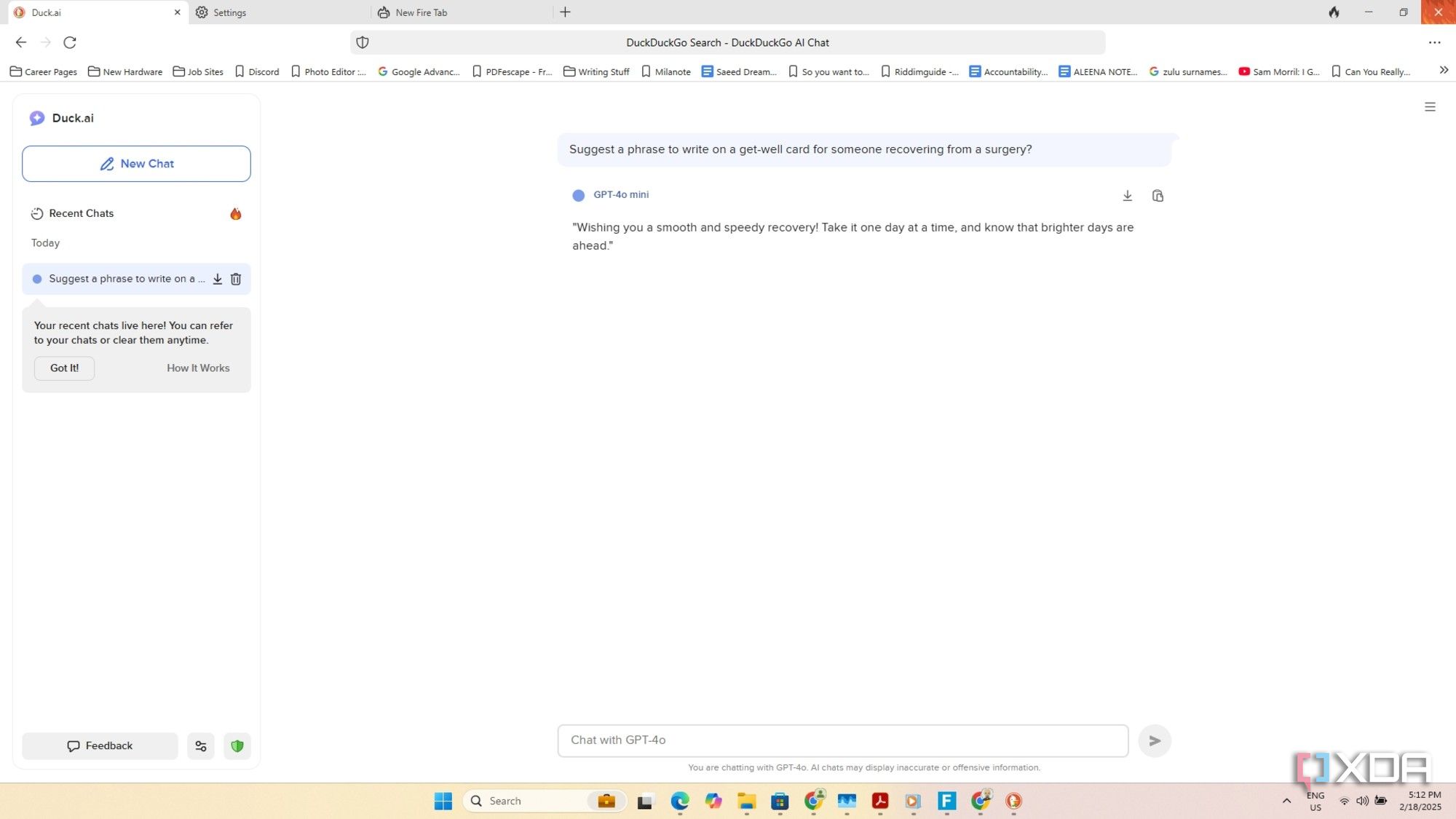Open Copilot from the taskbar

[x=713, y=801]
